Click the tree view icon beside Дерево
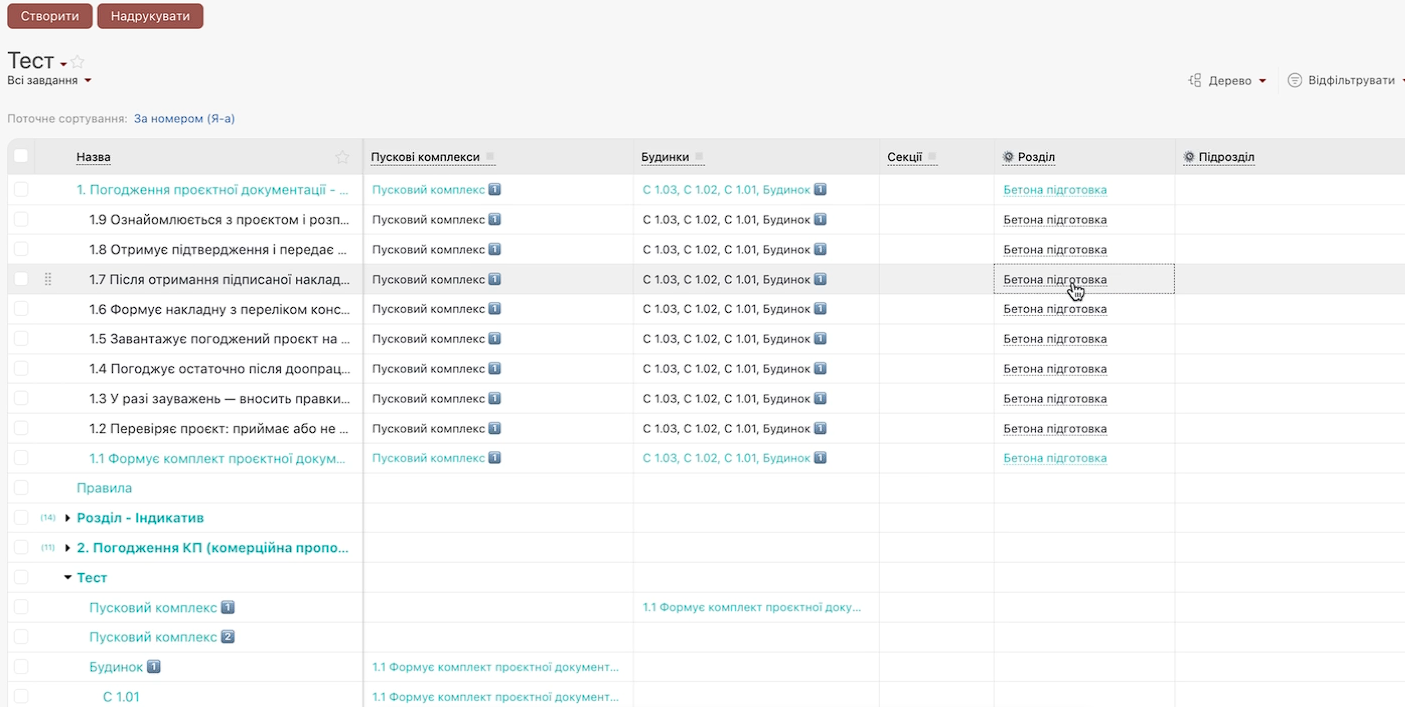The height and width of the screenshot is (707, 1405). [x=1194, y=81]
